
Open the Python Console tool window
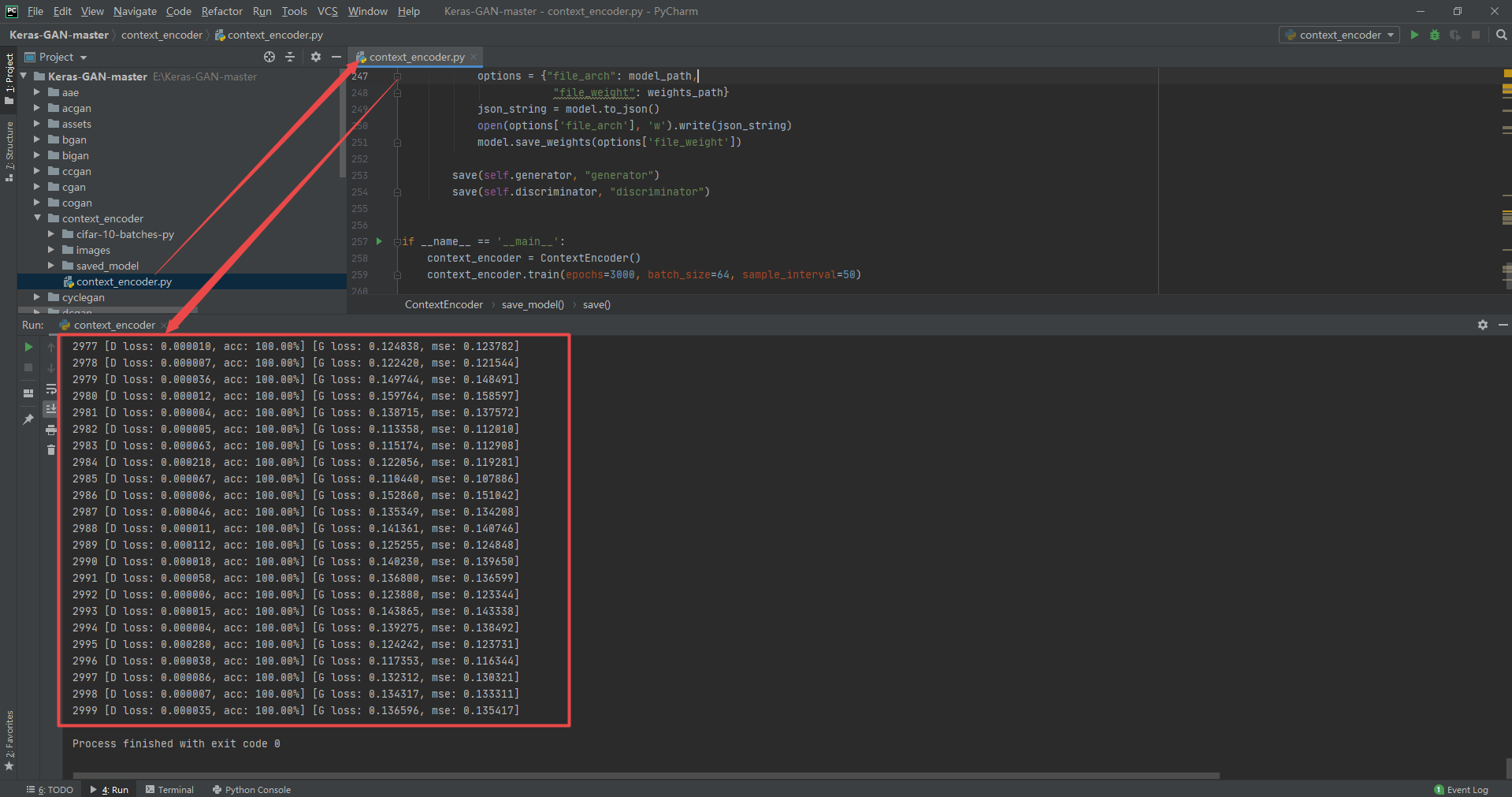251,790
